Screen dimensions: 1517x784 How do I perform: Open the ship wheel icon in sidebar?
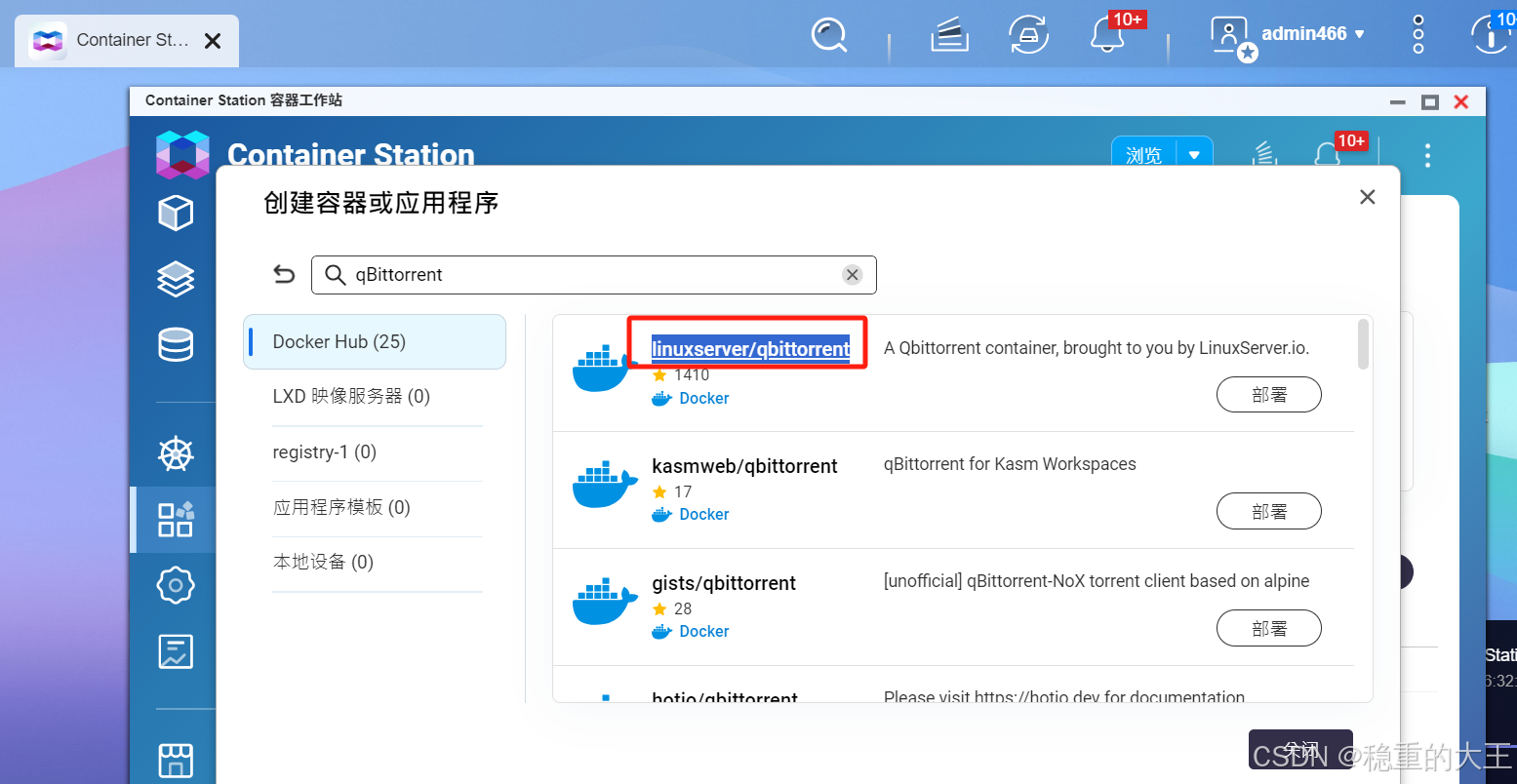coord(176,454)
